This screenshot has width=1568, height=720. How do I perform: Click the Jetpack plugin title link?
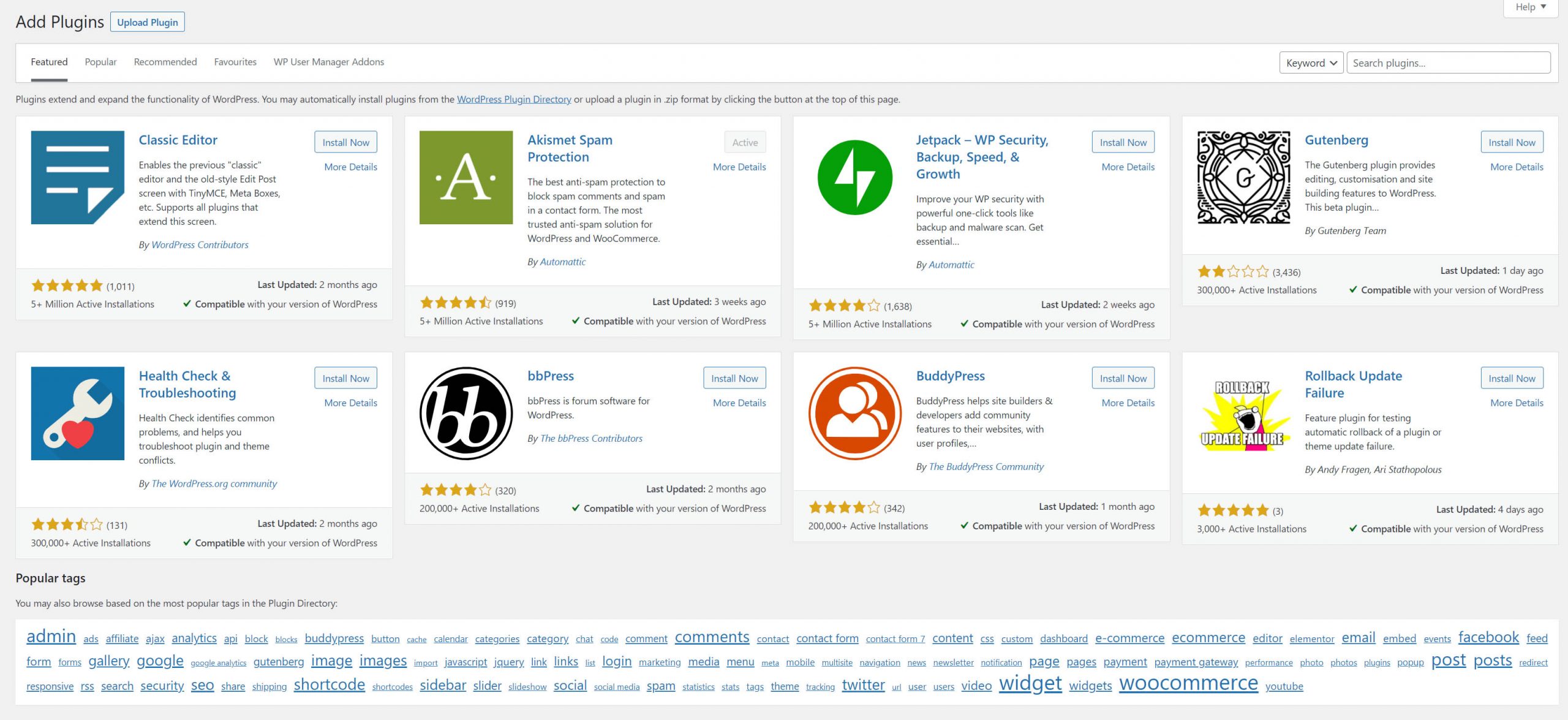click(x=982, y=157)
